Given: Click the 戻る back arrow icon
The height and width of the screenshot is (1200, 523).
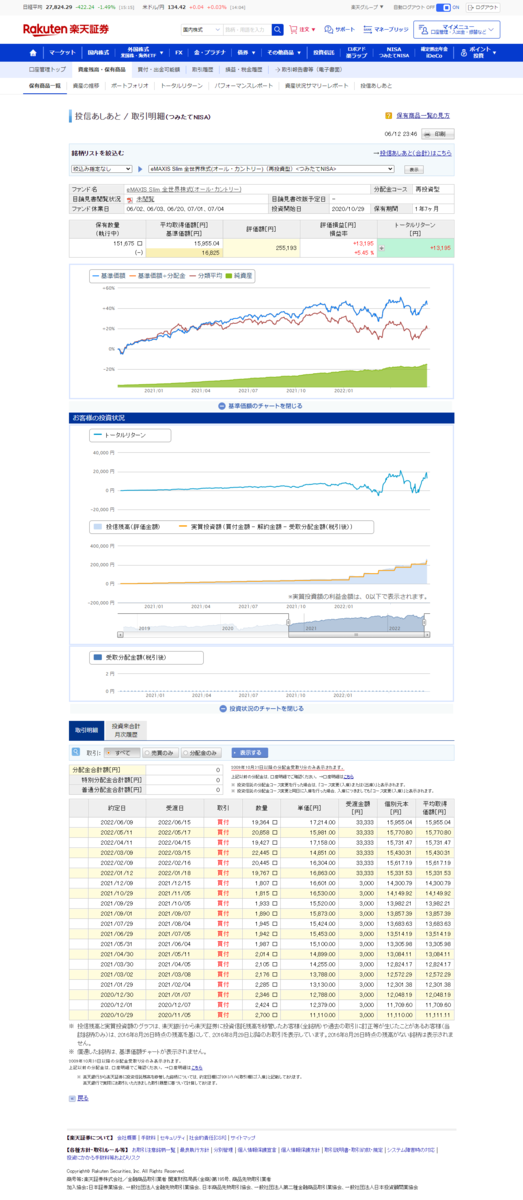Looking at the screenshot, I should 72,1098.
